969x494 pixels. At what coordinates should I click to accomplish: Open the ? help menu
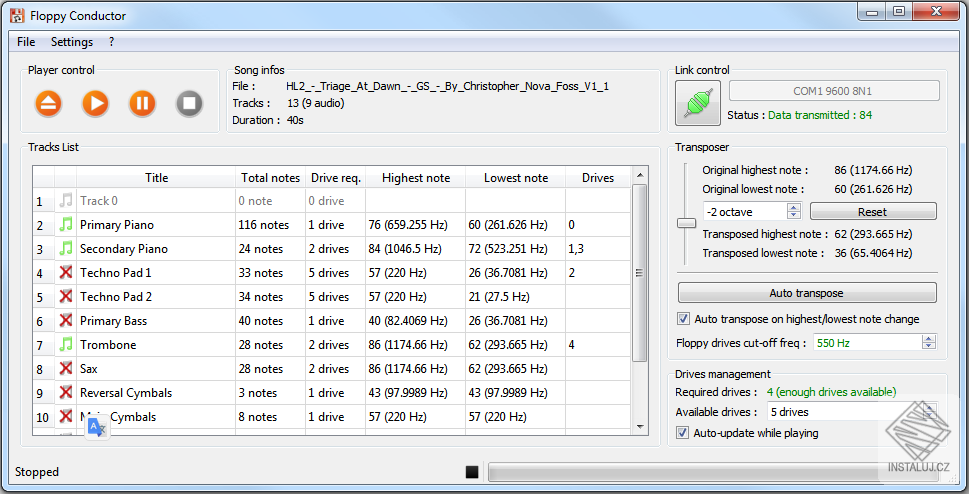click(111, 41)
